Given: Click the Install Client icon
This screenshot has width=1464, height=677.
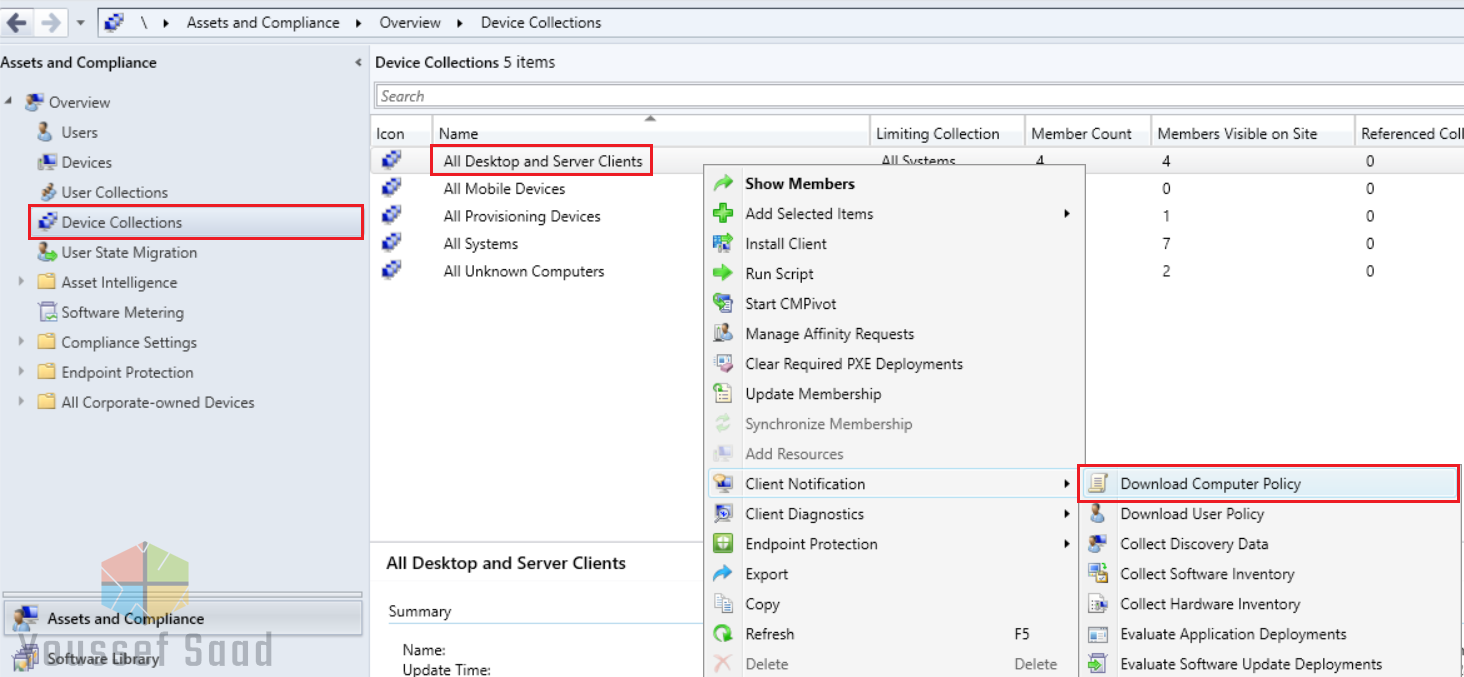Looking at the screenshot, I should point(723,243).
